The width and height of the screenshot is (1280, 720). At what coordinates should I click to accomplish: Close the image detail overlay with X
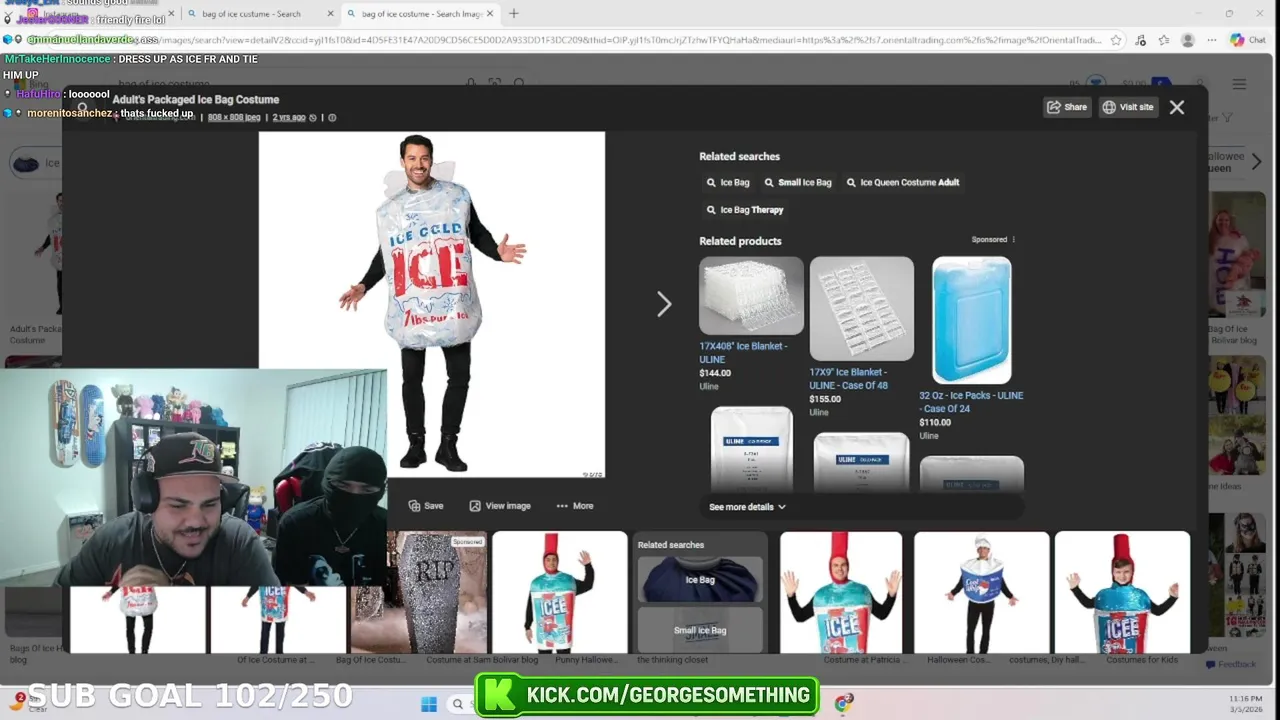click(x=1177, y=107)
